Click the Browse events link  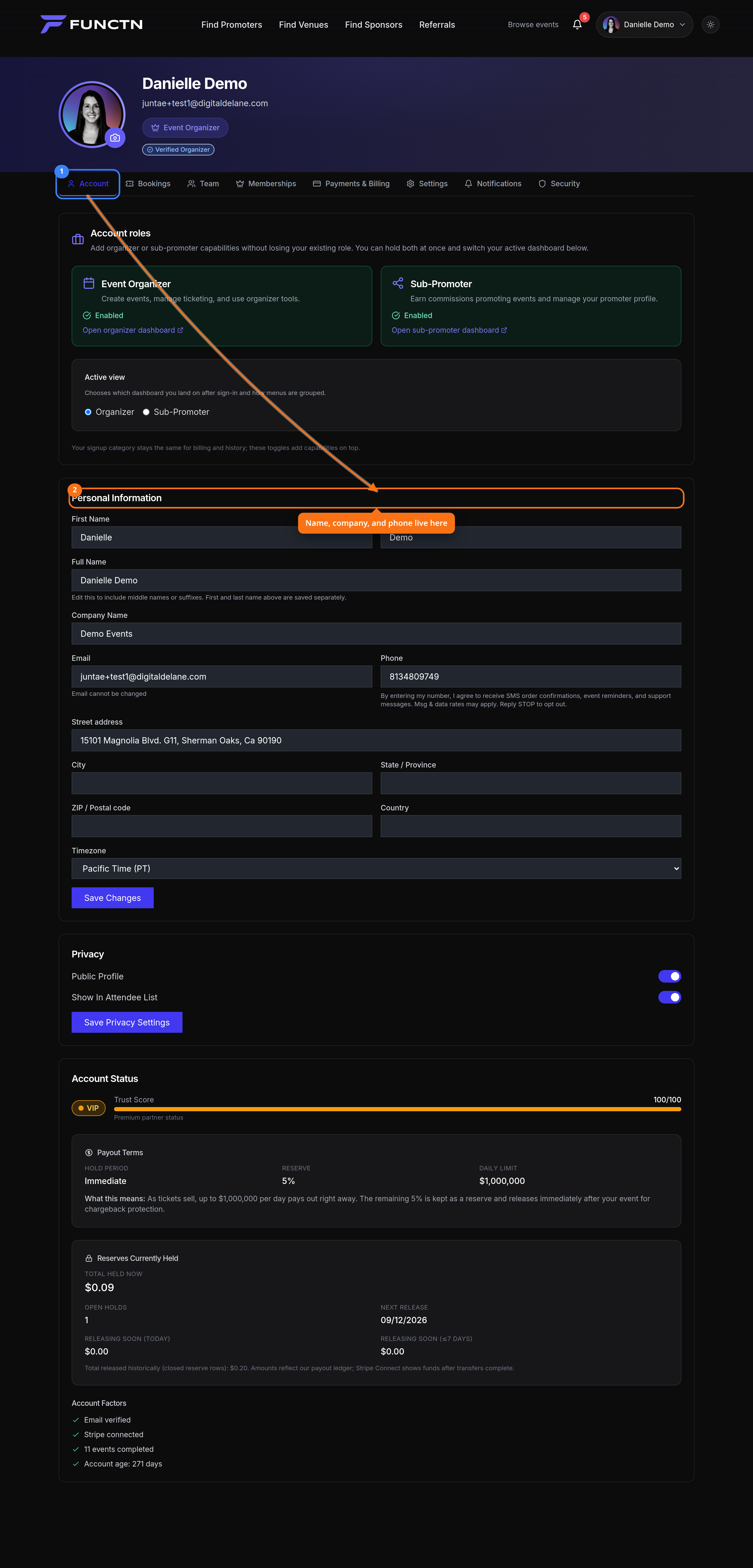click(x=533, y=25)
